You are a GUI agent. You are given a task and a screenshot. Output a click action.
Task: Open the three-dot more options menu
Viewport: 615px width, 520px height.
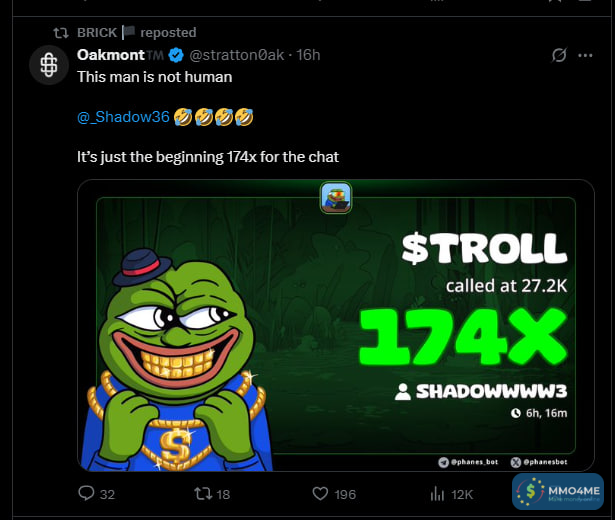[x=585, y=54]
